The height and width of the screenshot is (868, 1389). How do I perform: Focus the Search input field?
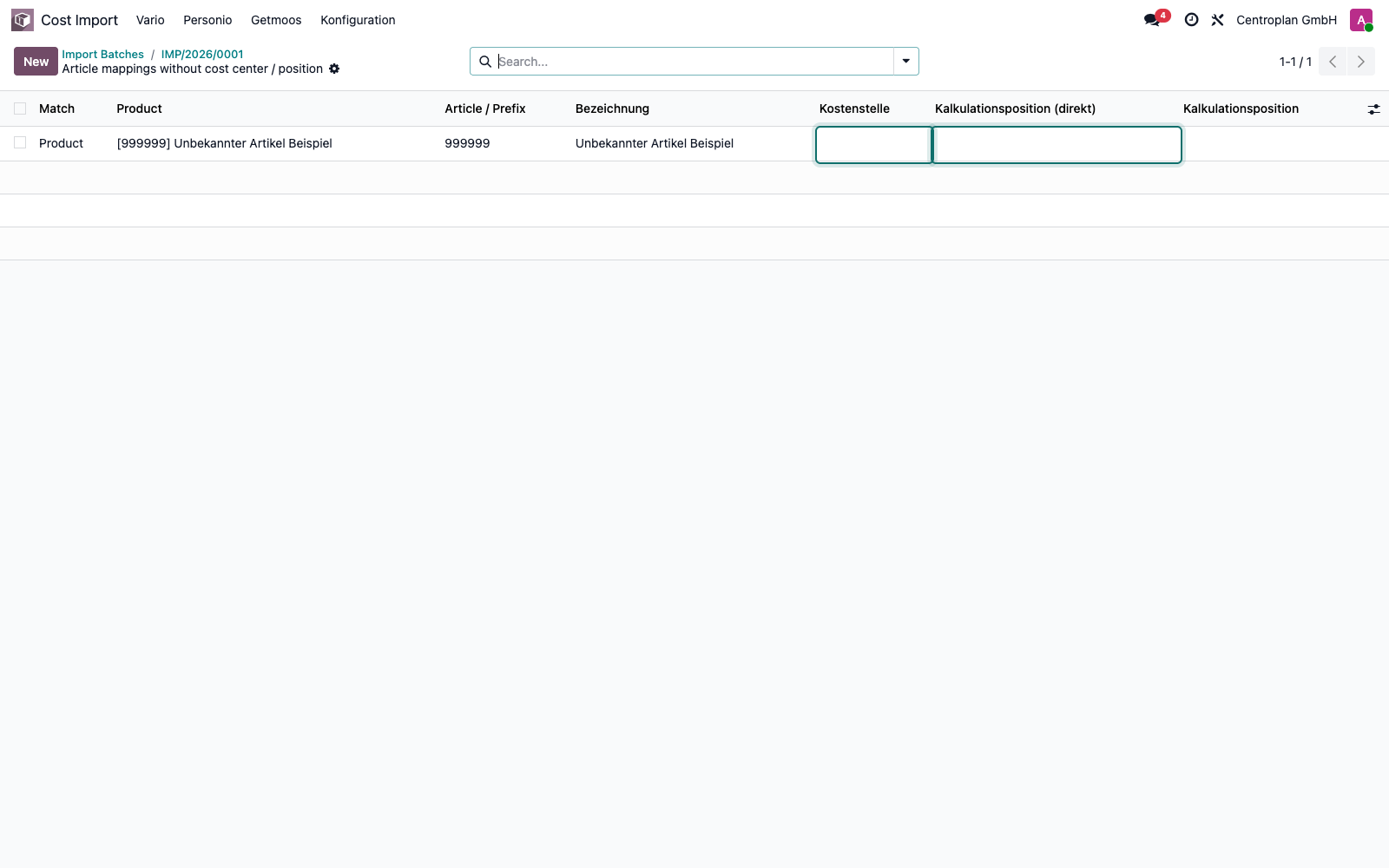694,62
